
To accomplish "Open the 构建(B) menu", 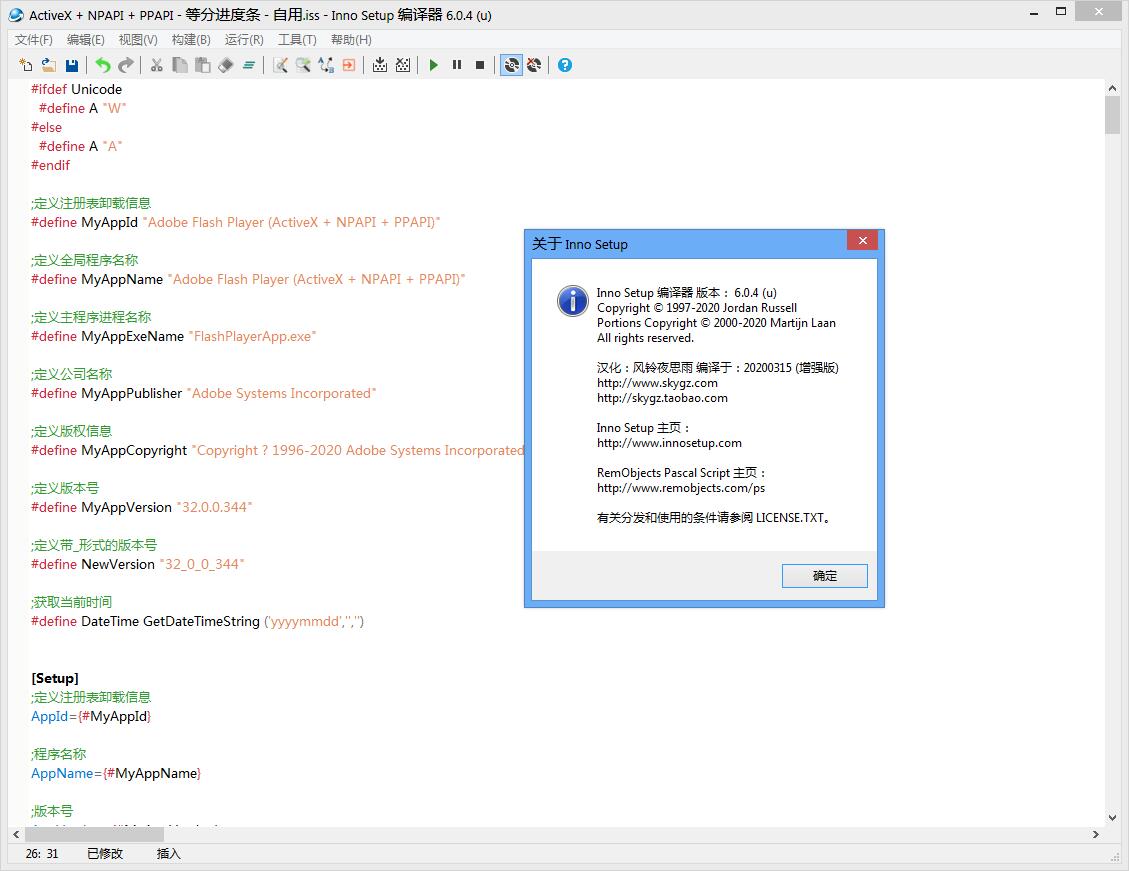I will tap(191, 39).
